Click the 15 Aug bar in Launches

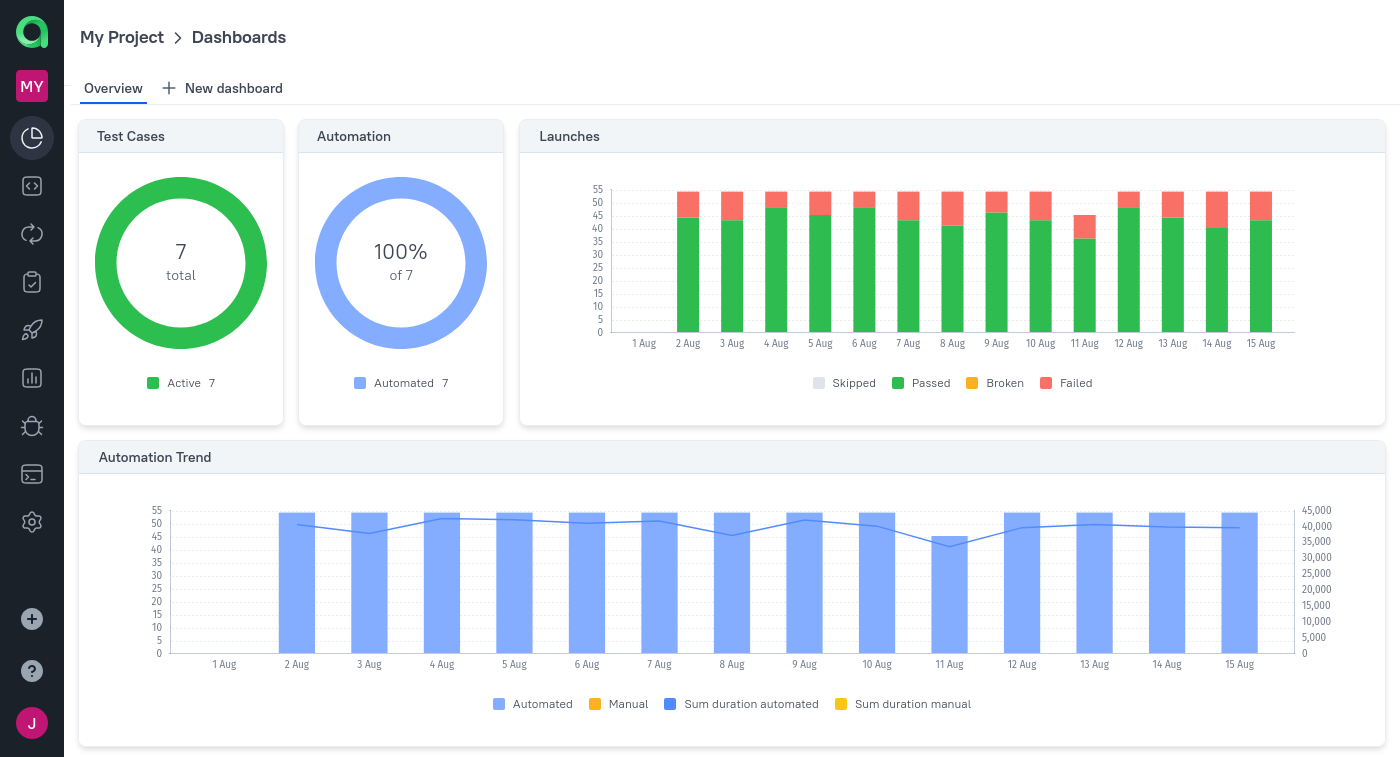click(x=1260, y=262)
